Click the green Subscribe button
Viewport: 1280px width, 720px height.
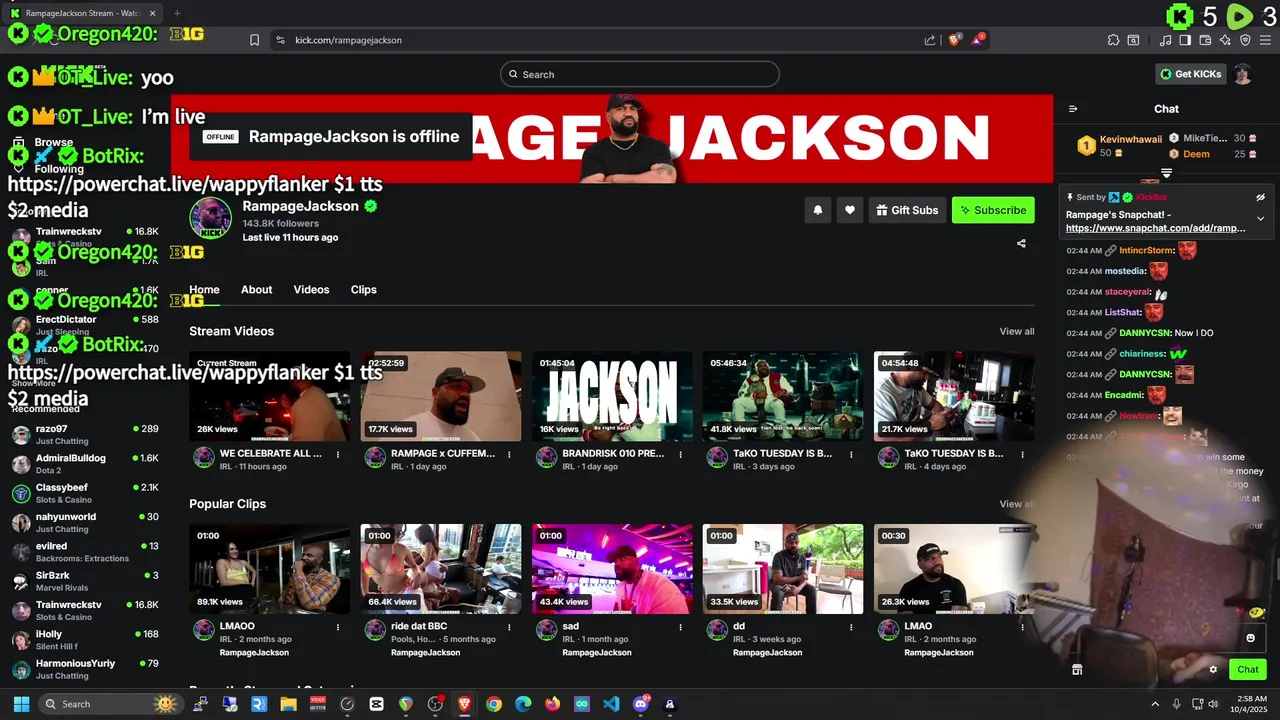(x=993, y=210)
